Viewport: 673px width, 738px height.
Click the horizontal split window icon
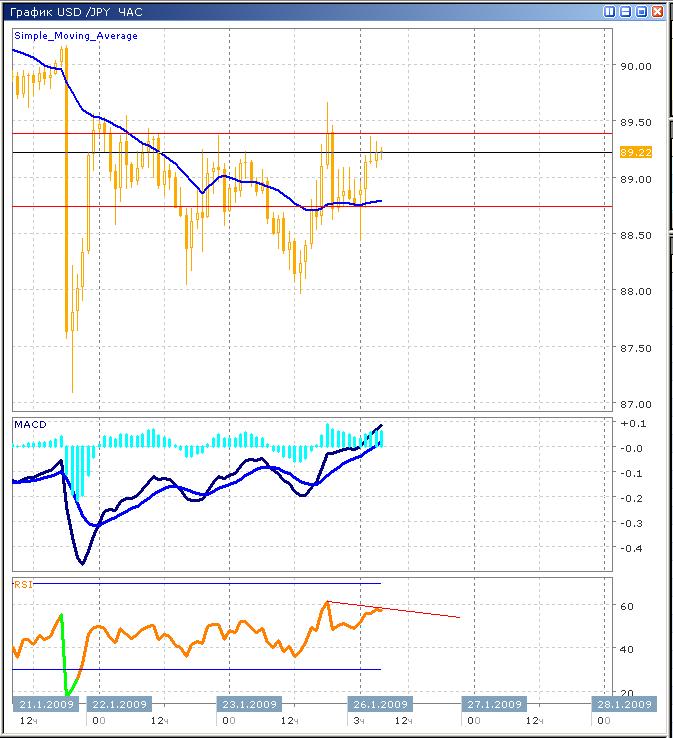[x=626, y=13]
